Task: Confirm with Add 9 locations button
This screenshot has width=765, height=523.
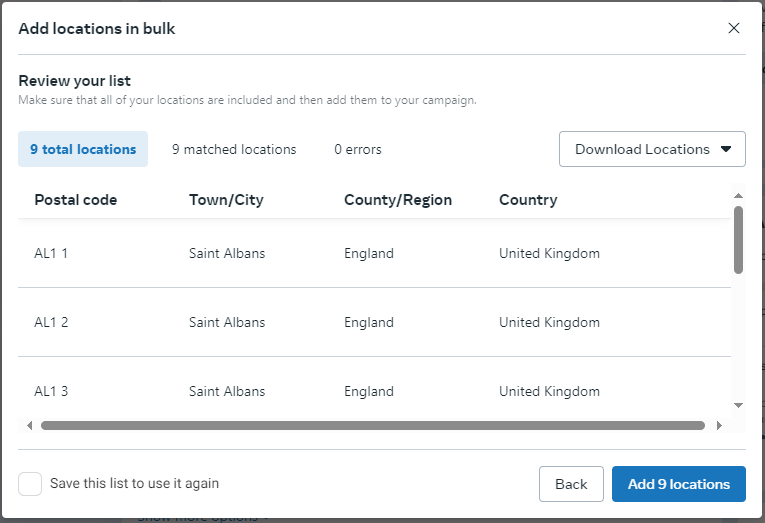Action: (678, 484)
